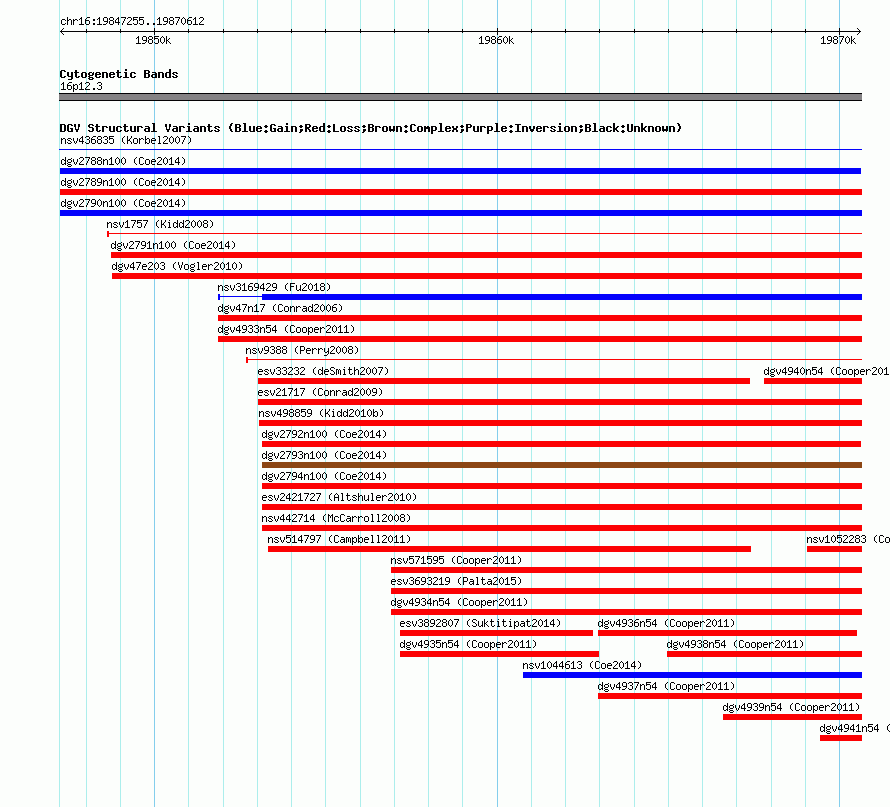Click the chr16:19847255..19870612 region text
Screen dimensions: 890x807
click(132, 21)
